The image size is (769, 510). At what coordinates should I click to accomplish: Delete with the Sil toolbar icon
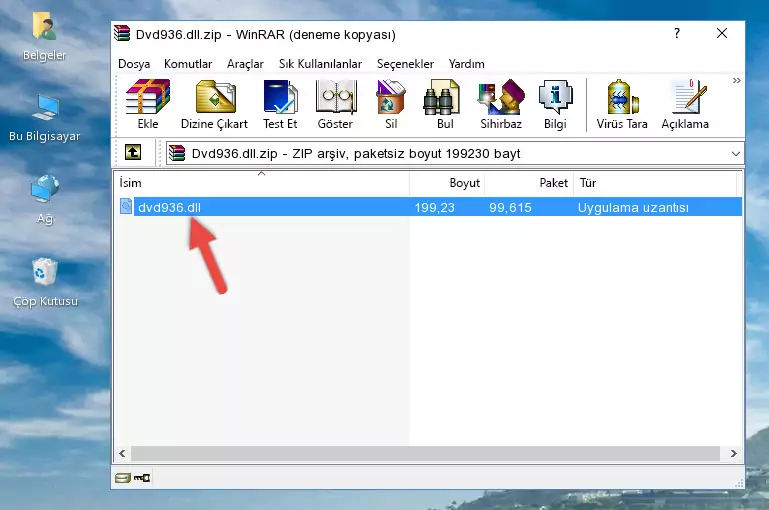pos(391,104)
